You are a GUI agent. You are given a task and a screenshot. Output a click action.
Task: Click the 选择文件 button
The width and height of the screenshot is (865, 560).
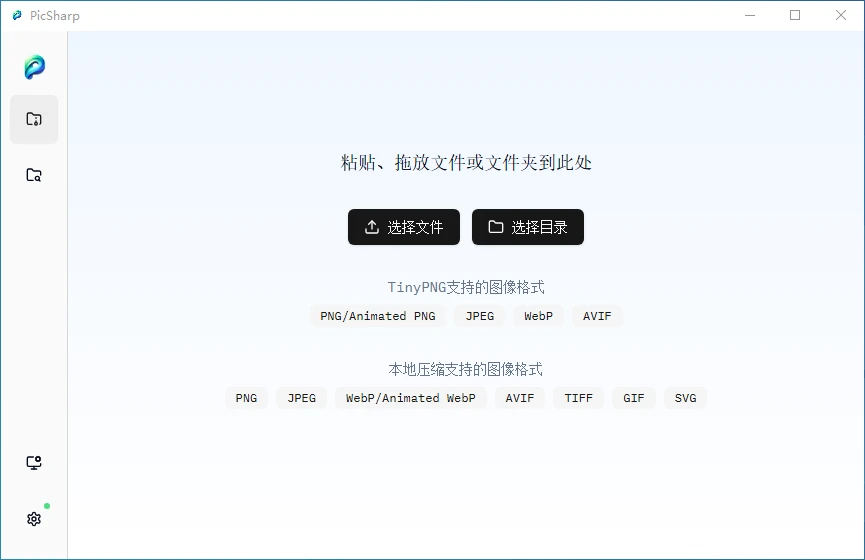[403, 227]
